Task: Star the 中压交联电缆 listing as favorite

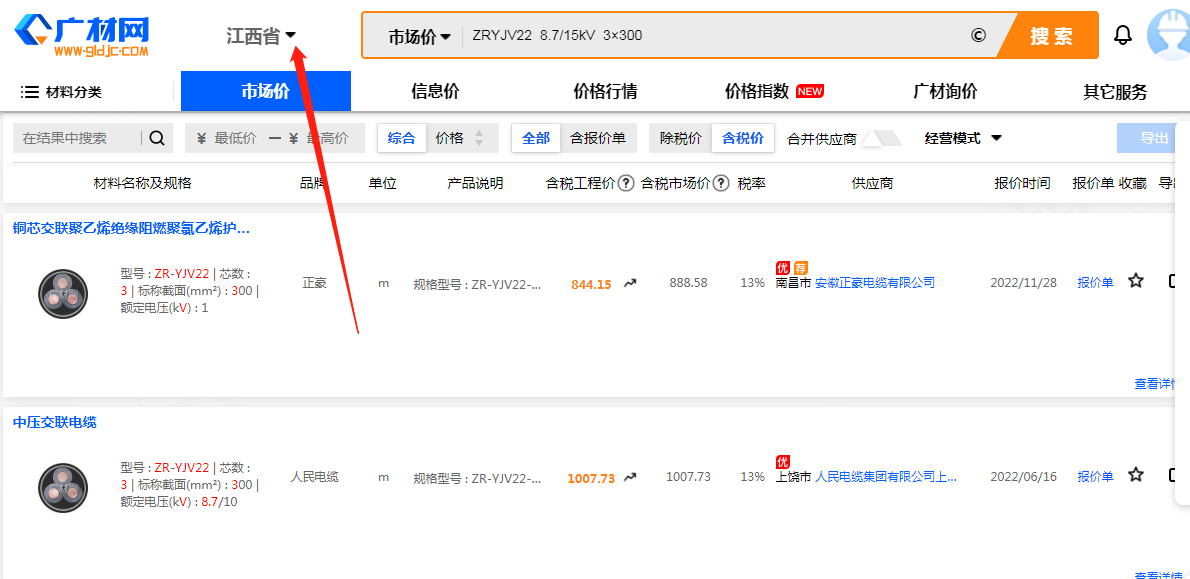Action: point(1135,476)
